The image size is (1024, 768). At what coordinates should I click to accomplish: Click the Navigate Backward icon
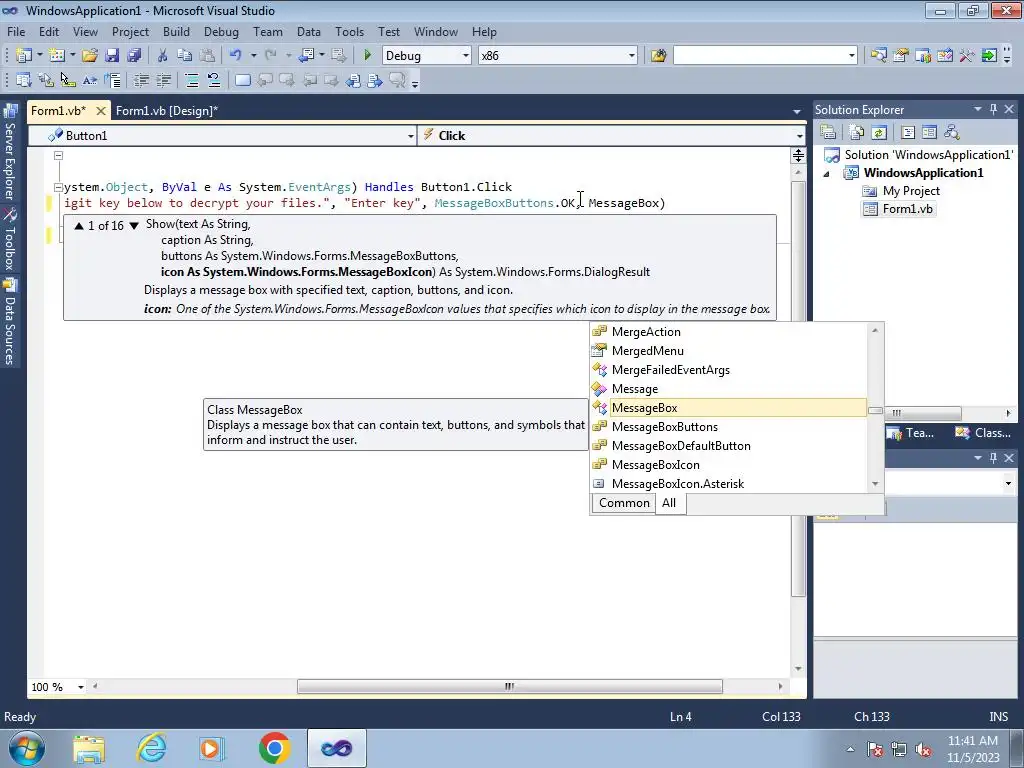[x=306, y=56]
